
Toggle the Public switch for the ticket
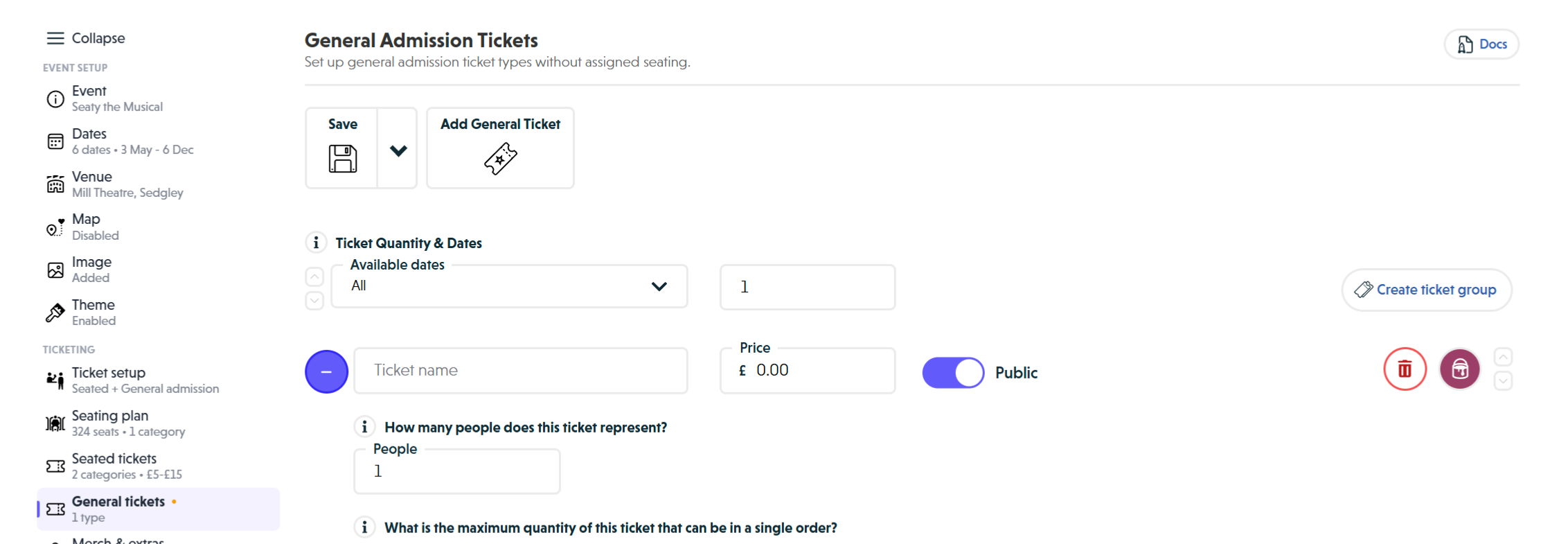[953, 372]
